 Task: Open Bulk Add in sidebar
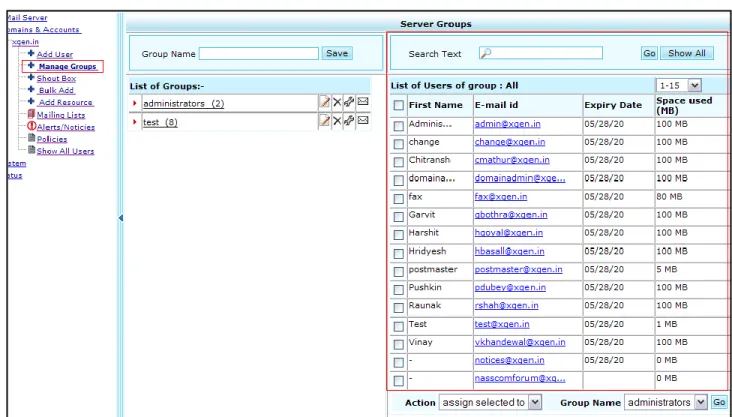click(56, 91)
